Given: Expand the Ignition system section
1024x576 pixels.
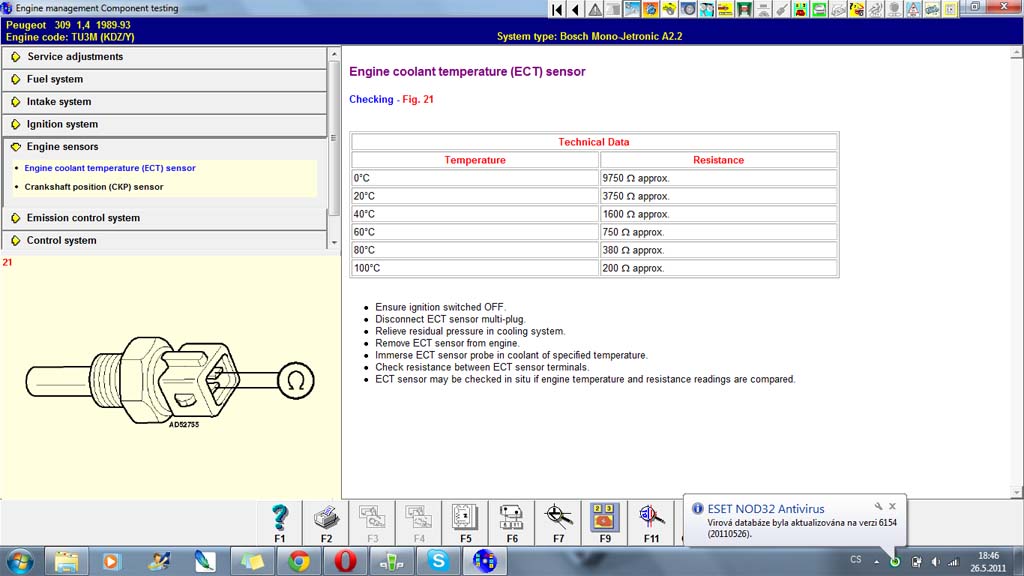Looking at the screenshot, I should (62, 124).
